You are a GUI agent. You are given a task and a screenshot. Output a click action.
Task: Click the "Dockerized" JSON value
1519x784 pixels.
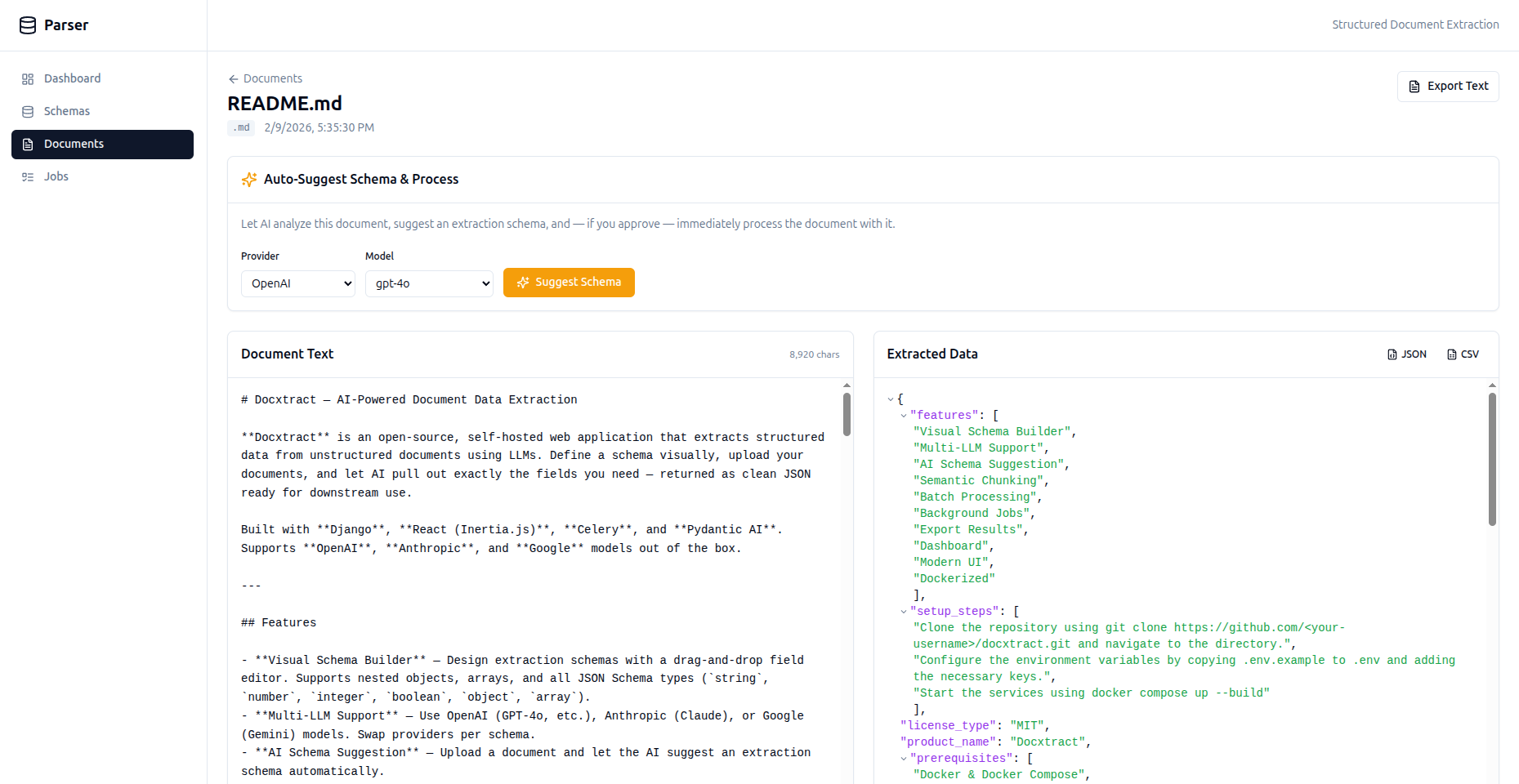(x=954, y=579)
